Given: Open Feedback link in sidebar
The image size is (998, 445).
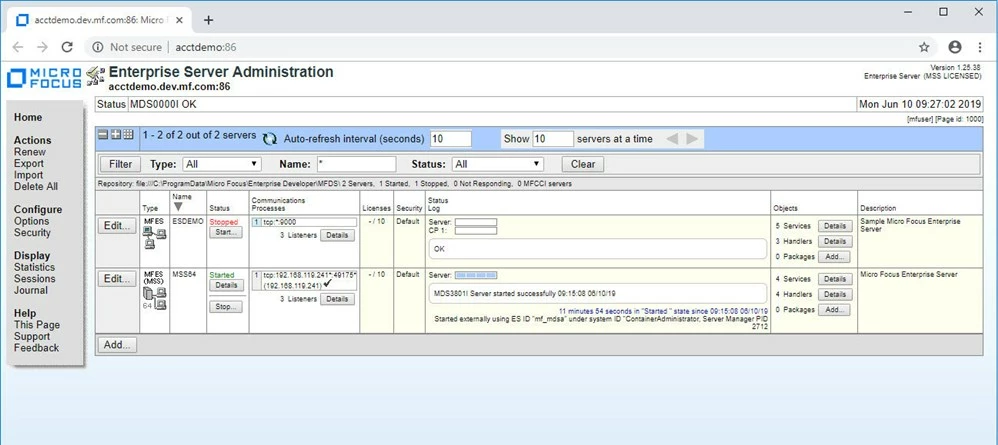Looking at the screenshot, I should 36,348.
